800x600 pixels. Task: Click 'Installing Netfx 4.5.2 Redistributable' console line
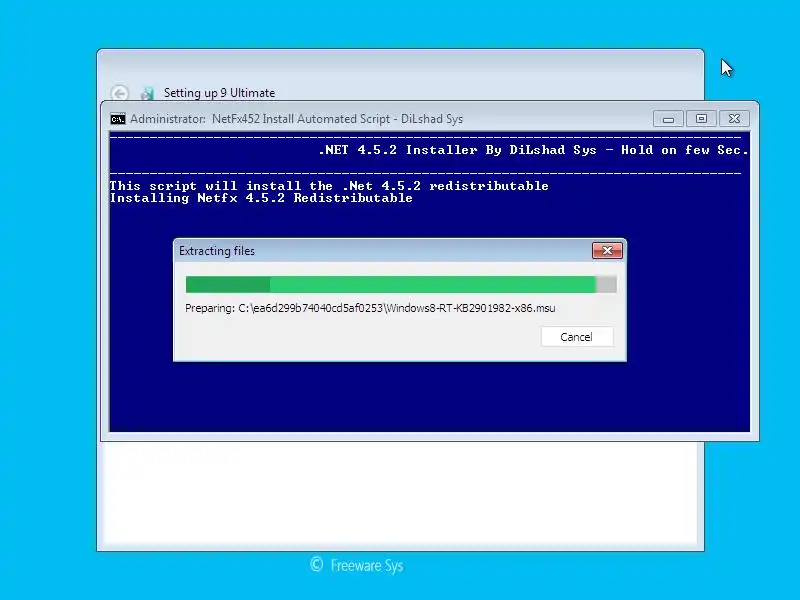pyautogui.click(x=261, y=198)
